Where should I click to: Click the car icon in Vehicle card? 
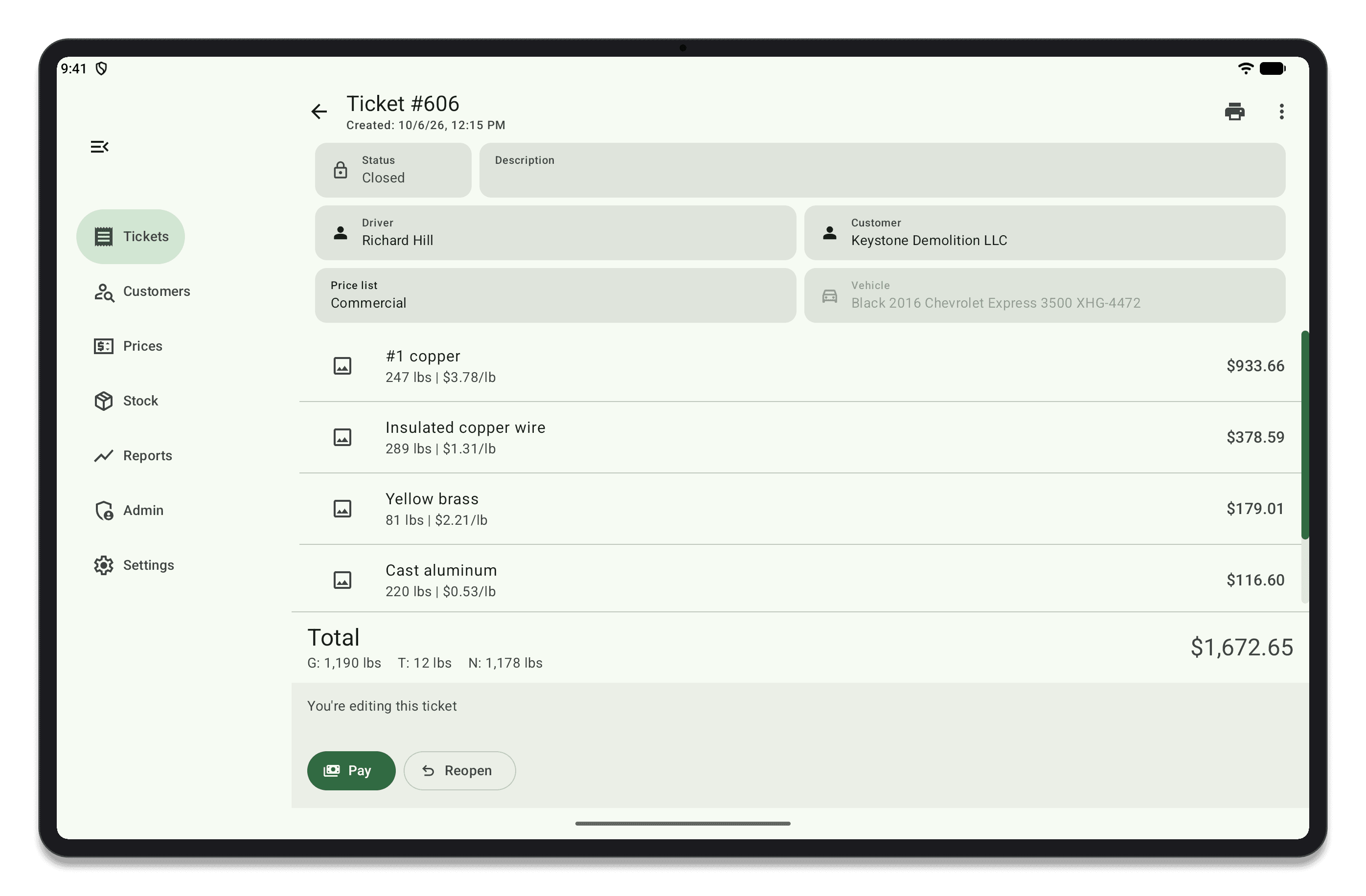[x=829, y=296]
